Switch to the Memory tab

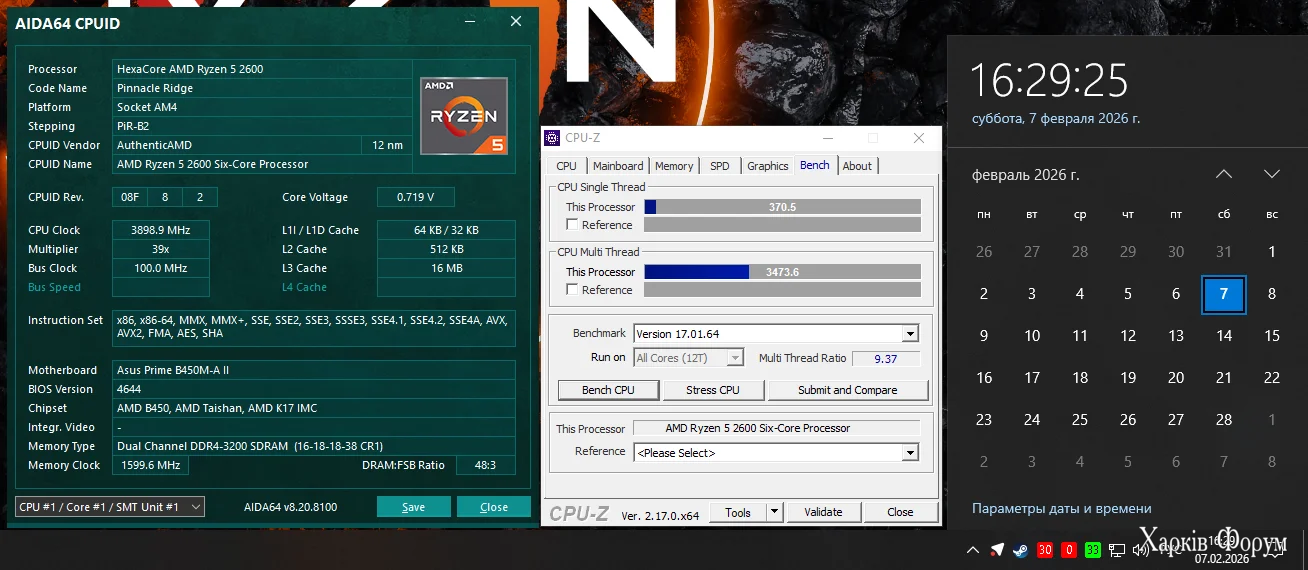674,166
